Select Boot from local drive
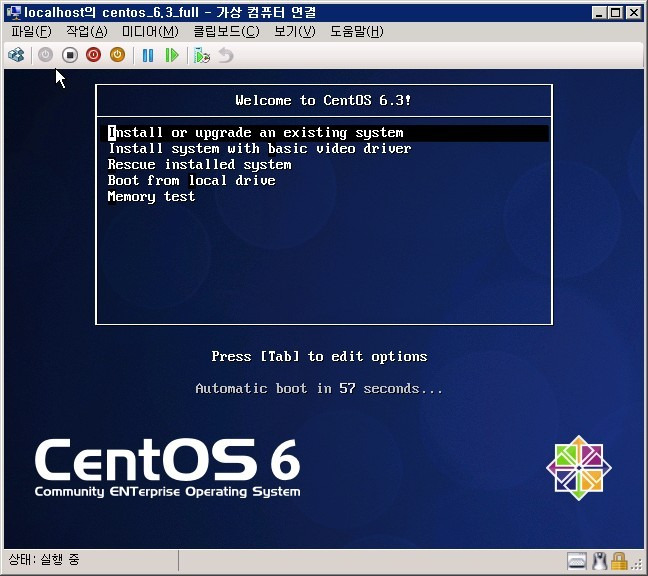The image size is (648, 576). click(x=191, y=181)
